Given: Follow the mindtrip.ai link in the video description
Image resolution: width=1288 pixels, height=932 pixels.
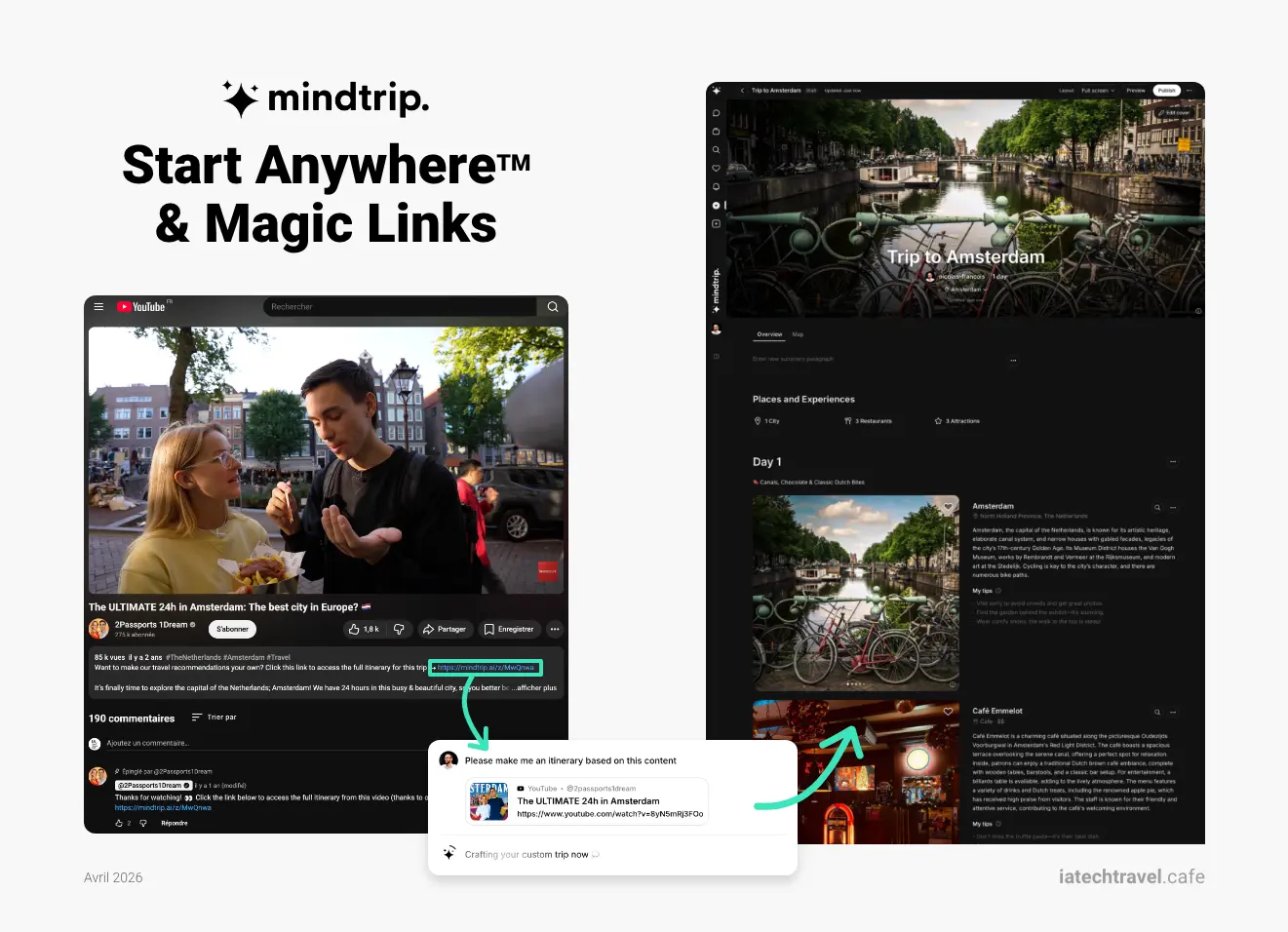Looking at the screenshot, I should [x=486, y=668].
